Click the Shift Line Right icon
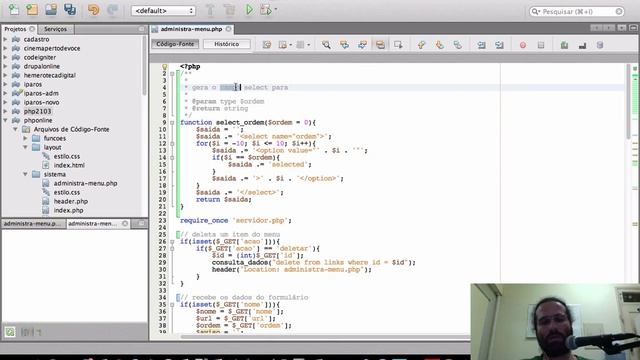 point(499,45)
